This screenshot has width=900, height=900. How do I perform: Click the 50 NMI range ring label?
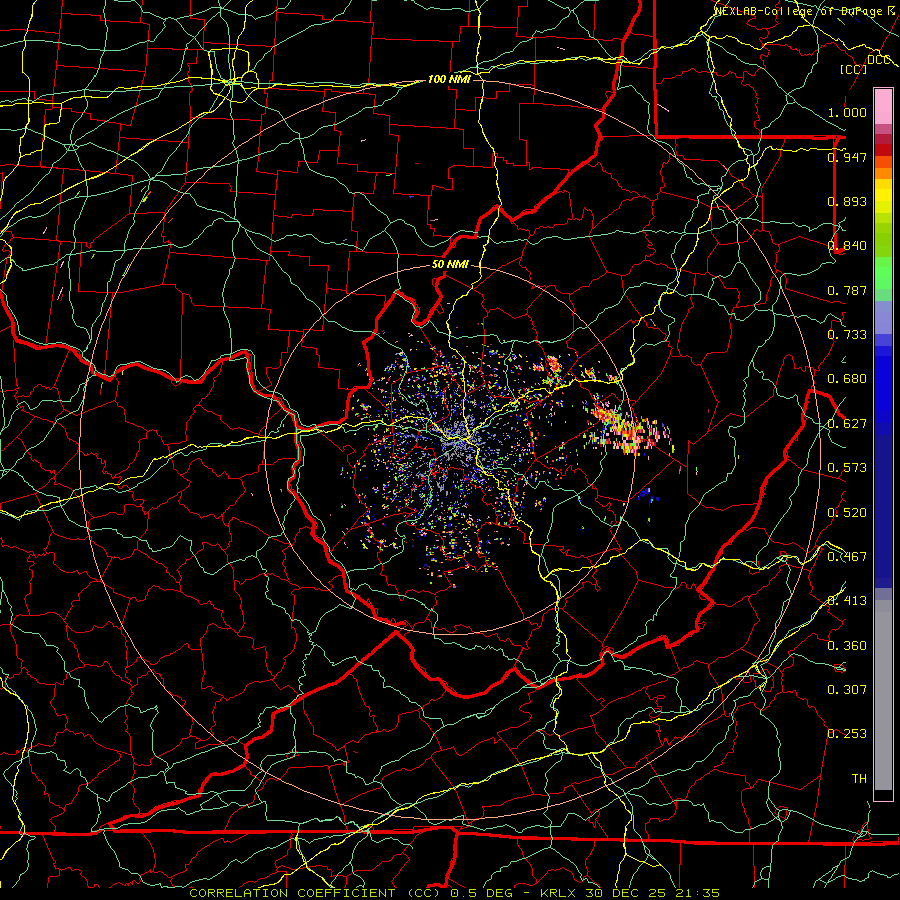[x=450, y=265]
